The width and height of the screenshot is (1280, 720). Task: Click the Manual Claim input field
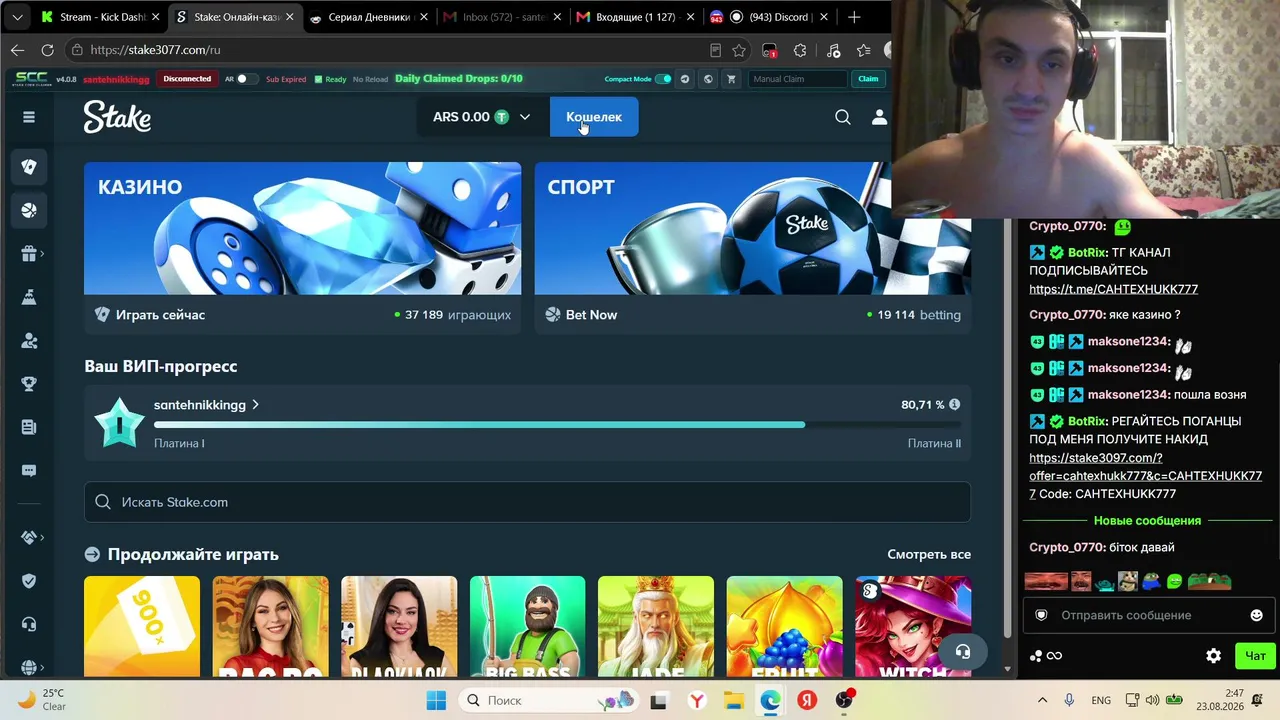tap(799, 79)
